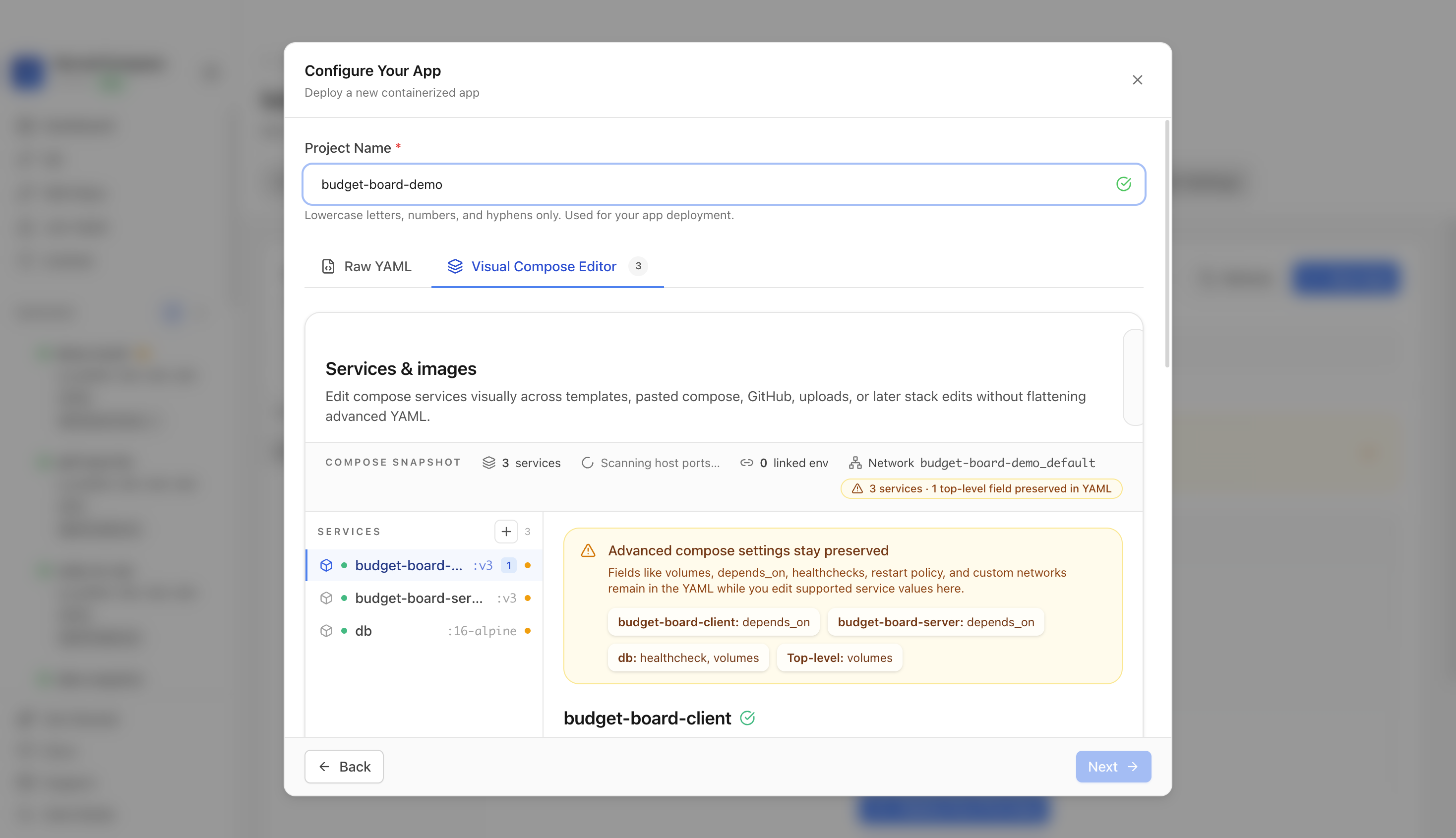Select the budget-board-server service in list
The width and height of the screenshot is (1456, 838).
click(x=424, y=598)
